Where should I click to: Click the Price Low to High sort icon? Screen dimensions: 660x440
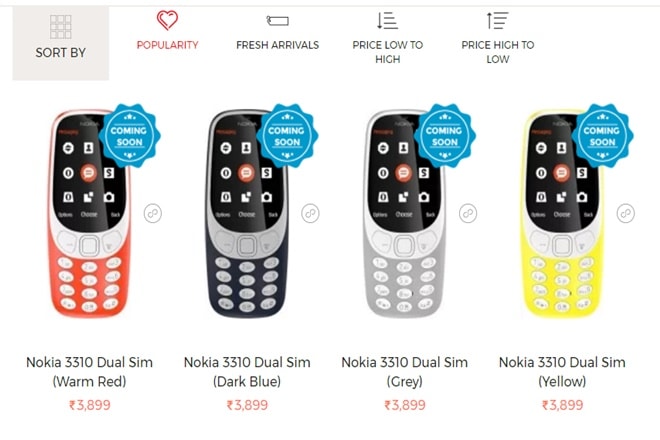point(387,20)
